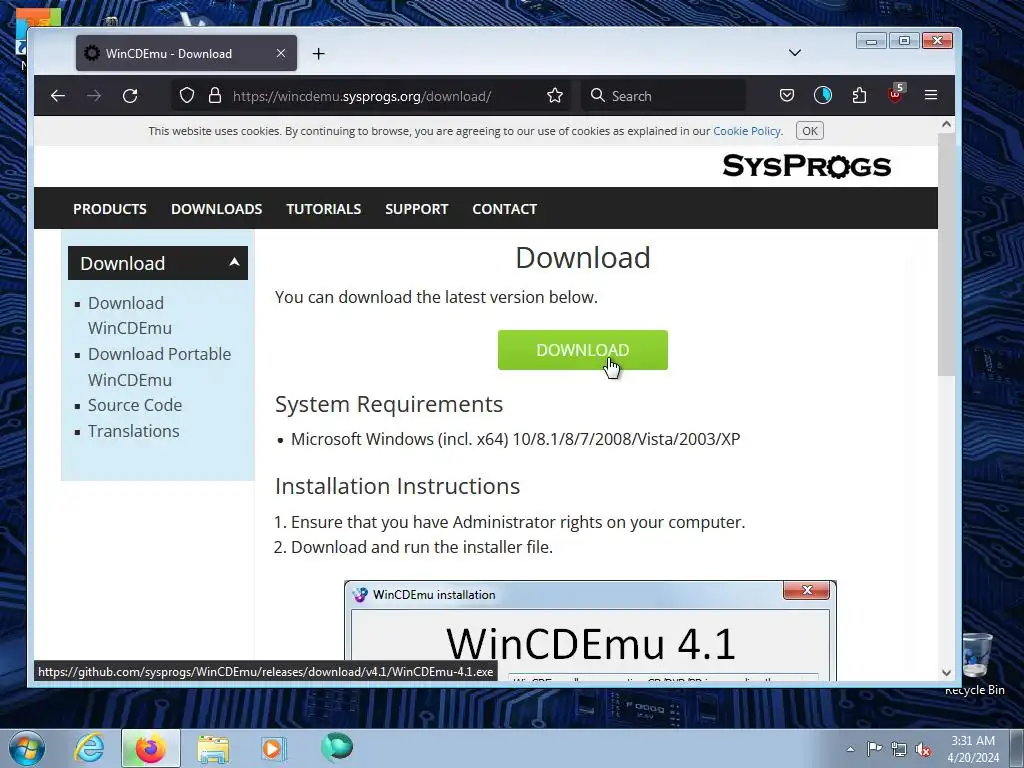Open the Source Code sidebar link

pyautogui.click(x=135, y=405)
